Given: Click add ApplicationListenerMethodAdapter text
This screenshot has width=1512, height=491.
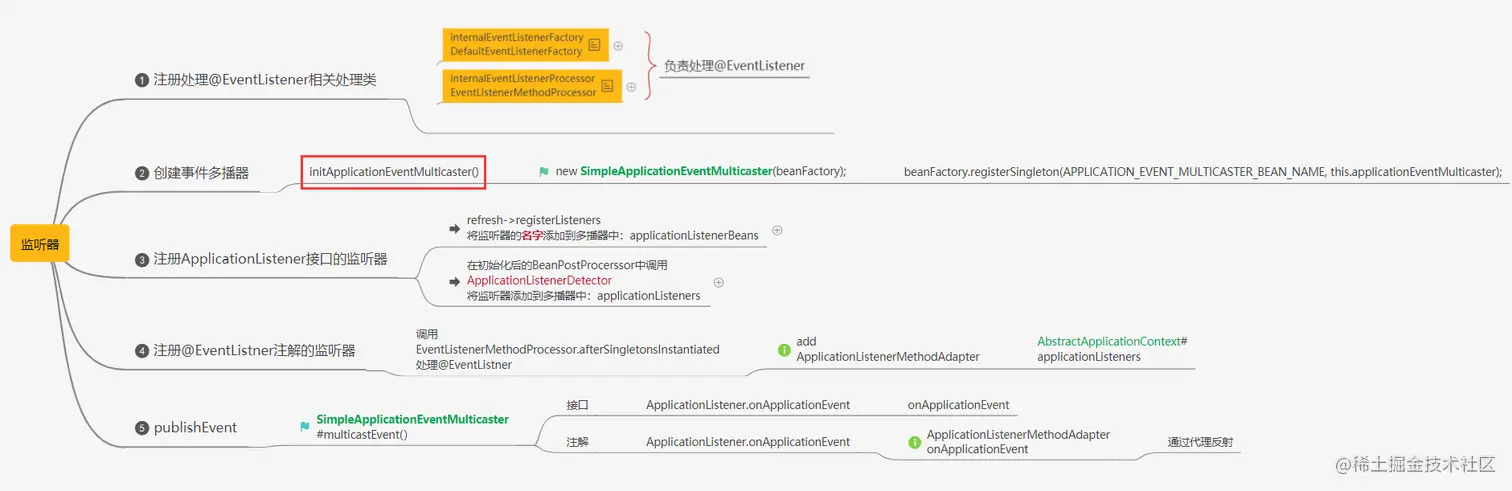Looking at the screenshot, I should coord(888,349).
